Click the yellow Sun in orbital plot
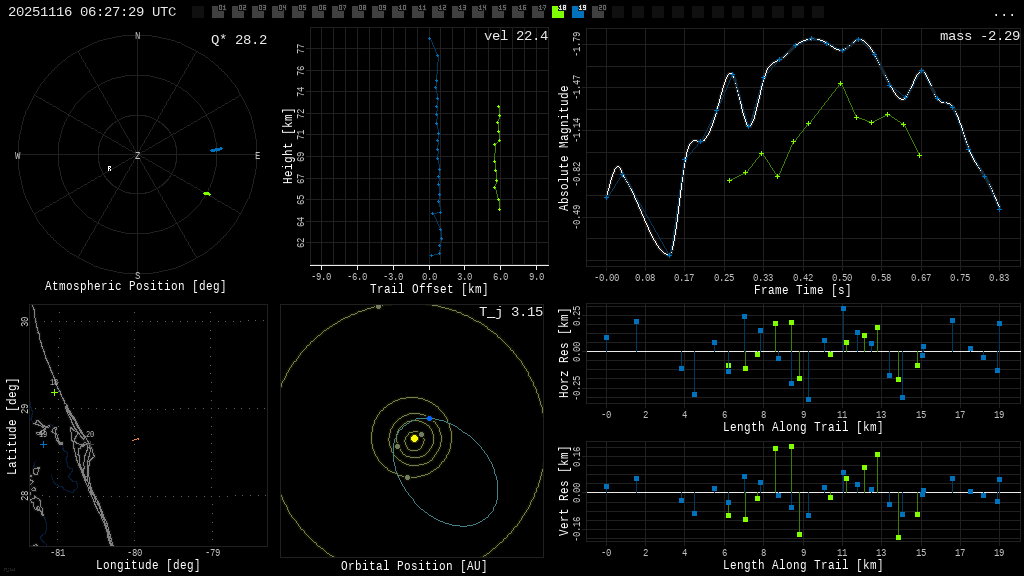Image resolution: width=1024 pixels, height=576 pixels. [414, 438]
